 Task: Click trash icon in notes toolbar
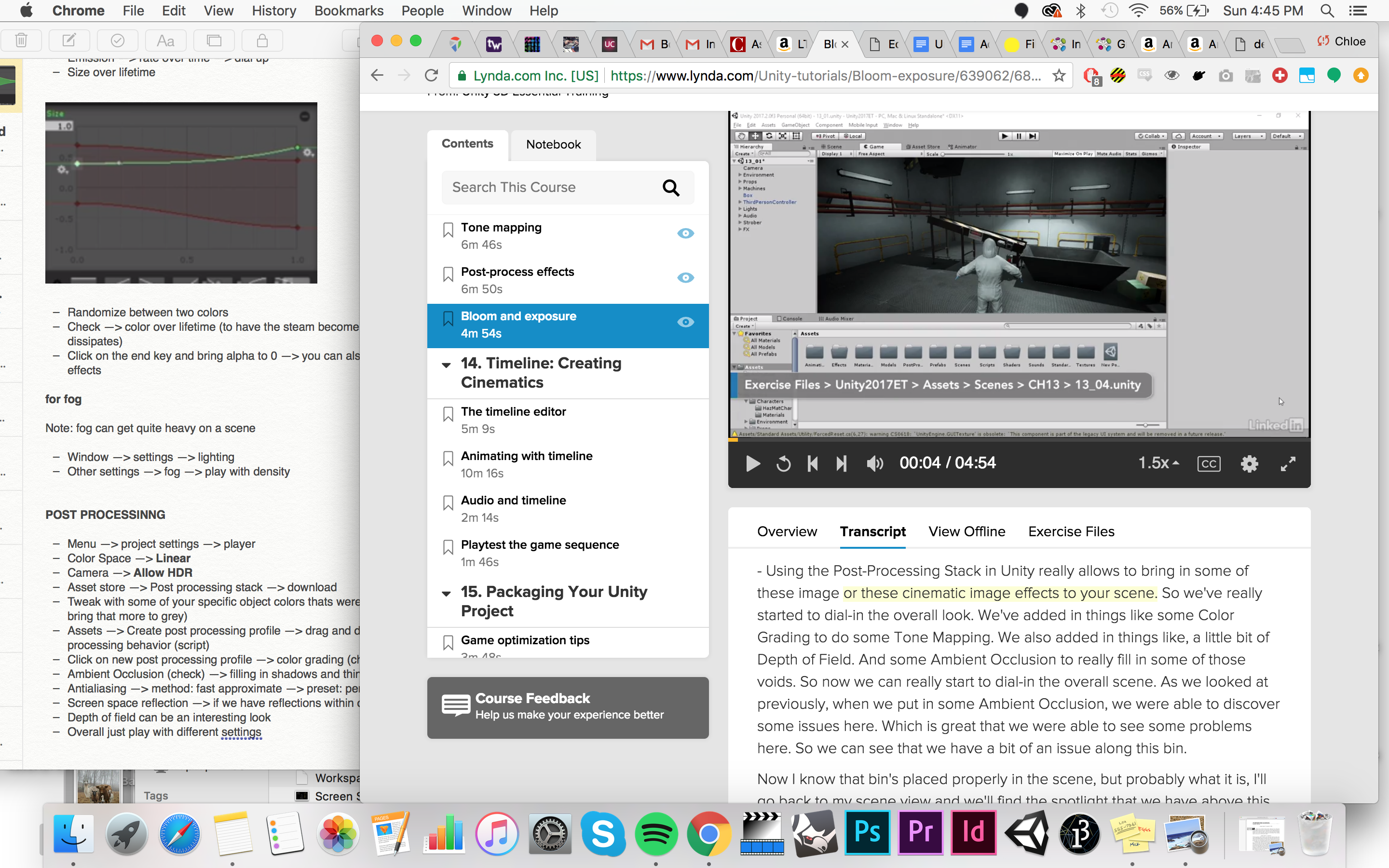click(x=21, y=41)
